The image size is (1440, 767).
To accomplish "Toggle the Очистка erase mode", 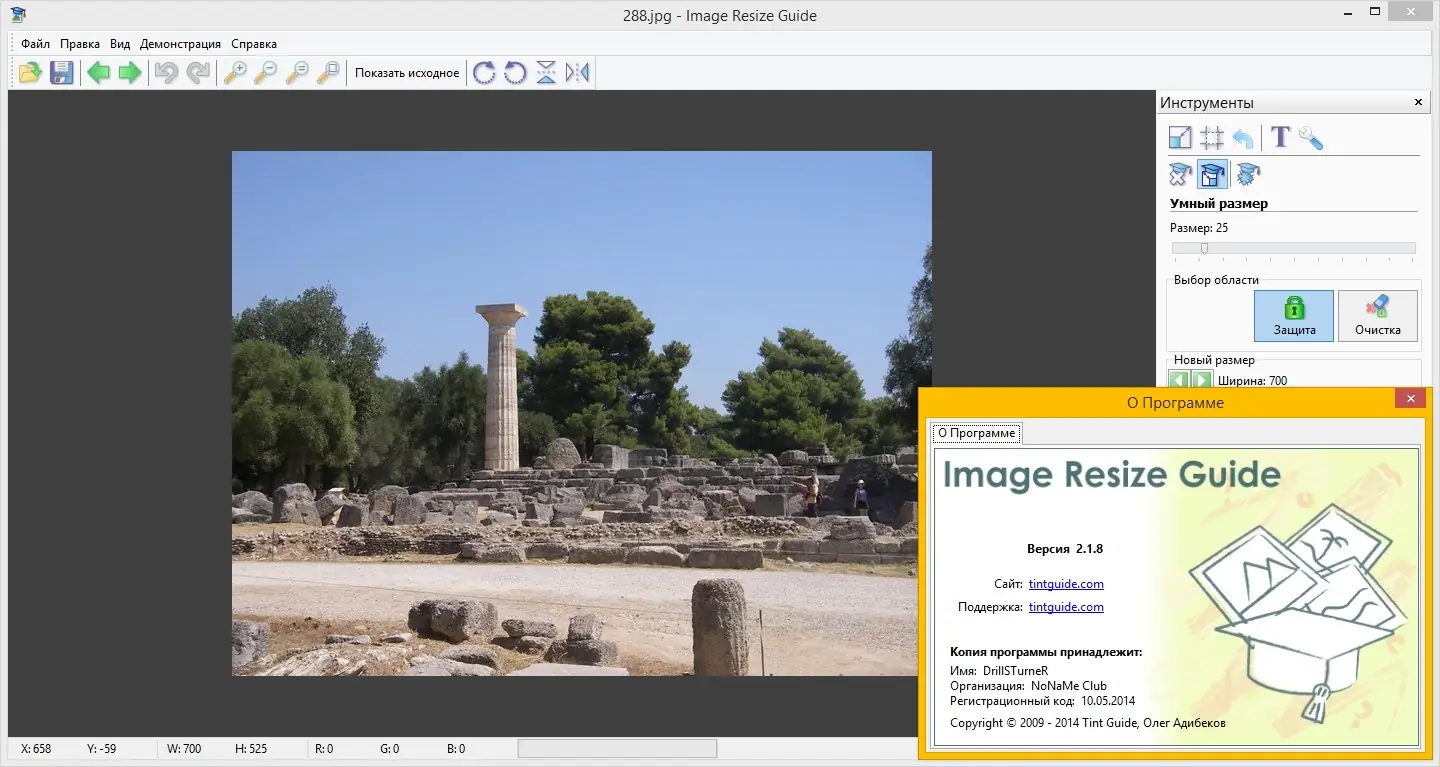I will point(1377,316).
